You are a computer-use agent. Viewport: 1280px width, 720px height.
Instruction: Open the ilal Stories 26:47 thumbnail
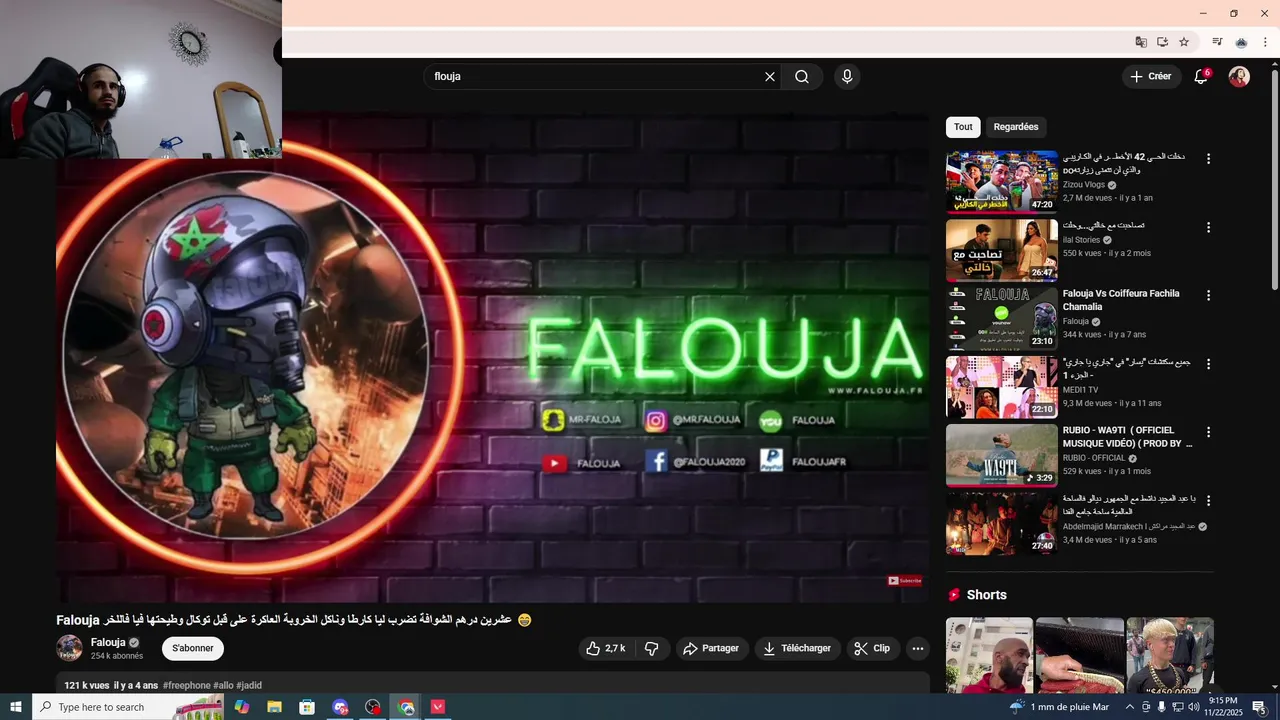(1002, 251)
